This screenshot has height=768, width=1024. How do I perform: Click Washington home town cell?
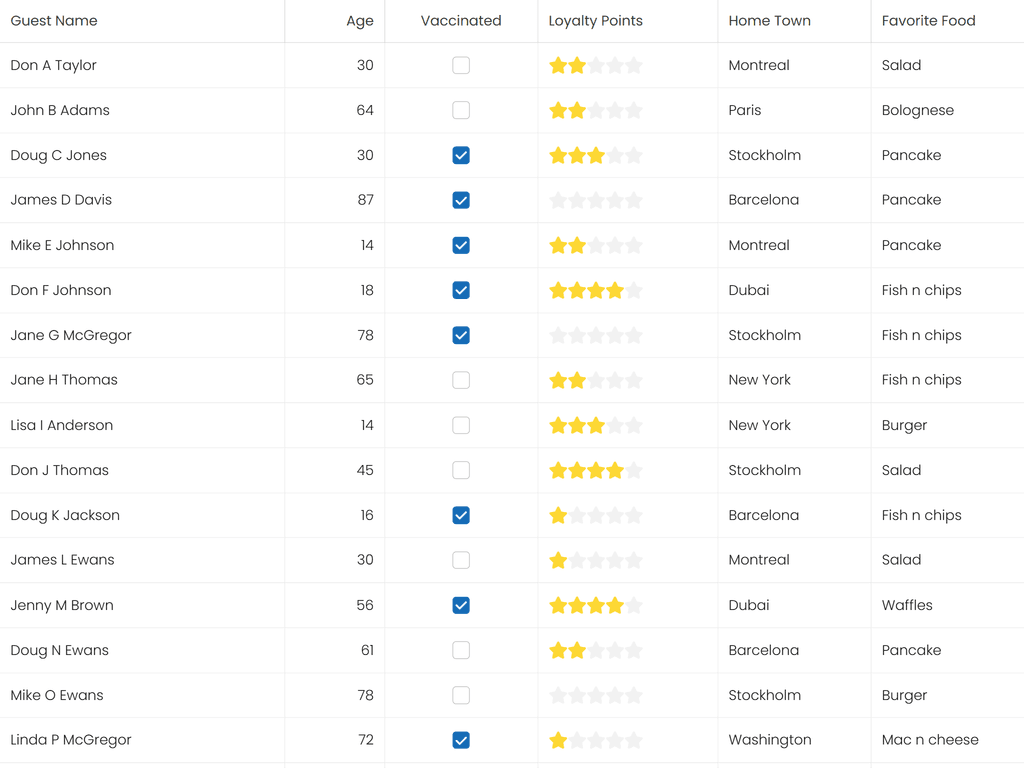770,740
